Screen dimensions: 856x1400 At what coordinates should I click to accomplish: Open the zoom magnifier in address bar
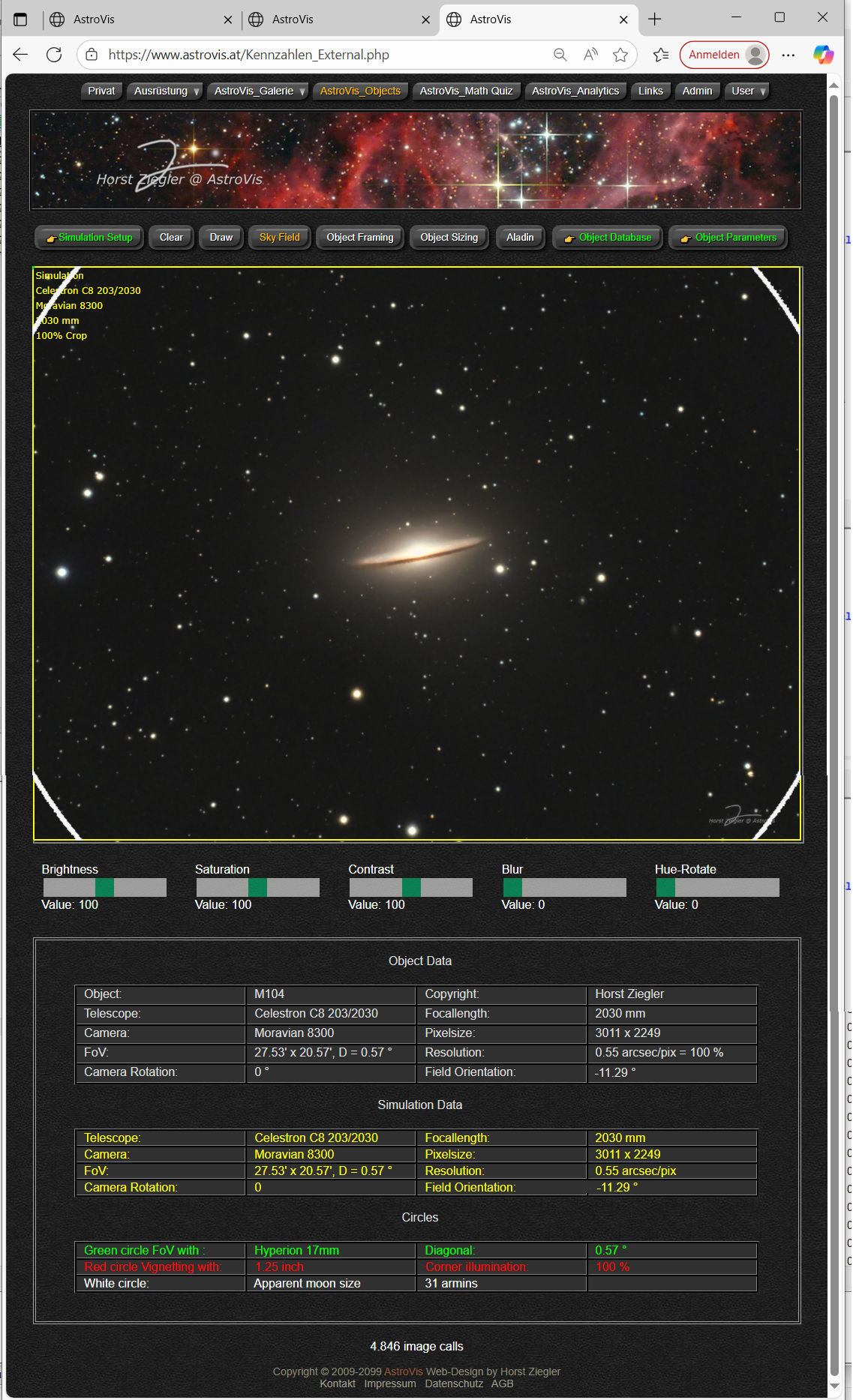click(560, 55)
